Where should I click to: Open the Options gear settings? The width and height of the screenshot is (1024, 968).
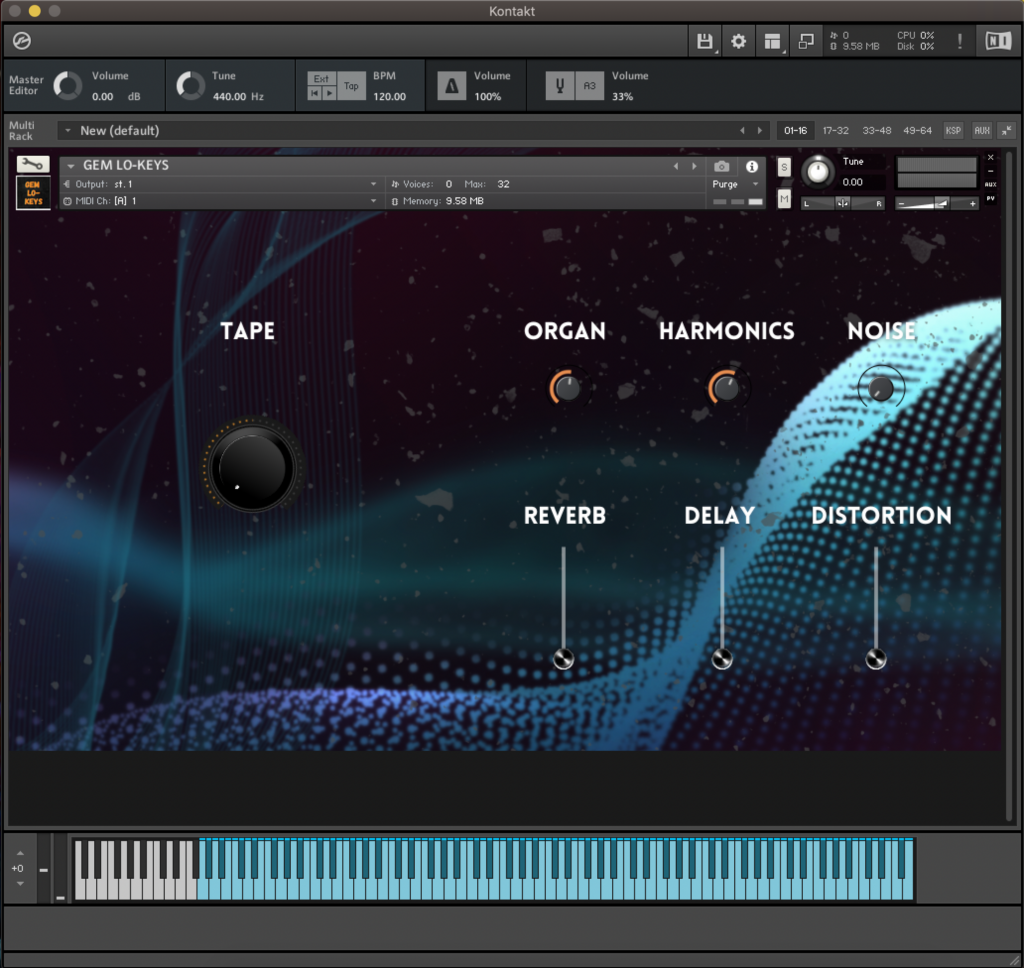click(739, 41)
